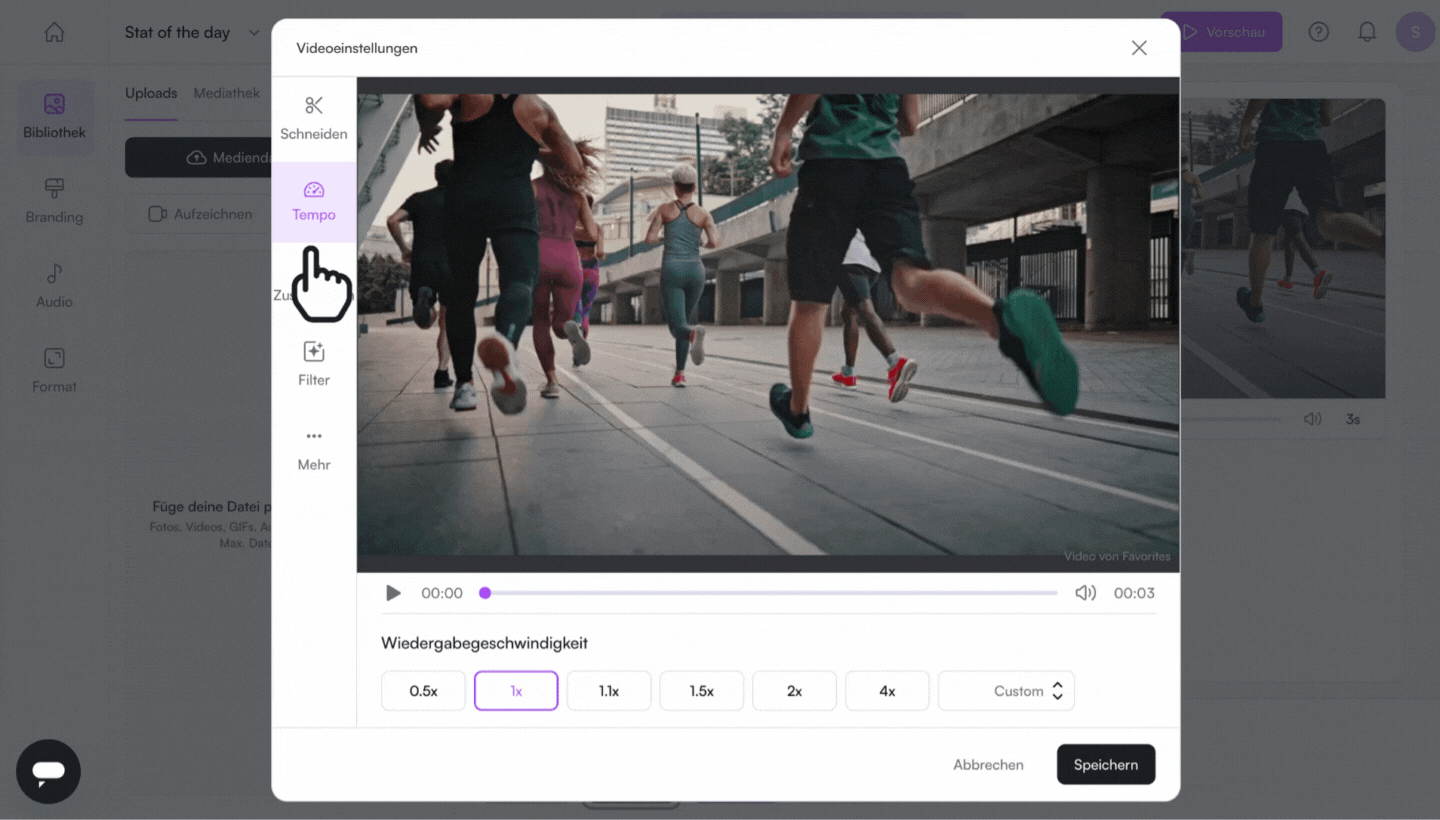Select 2x playback speed
Screen dimensions: 1440x820
[x=794, y=691]
